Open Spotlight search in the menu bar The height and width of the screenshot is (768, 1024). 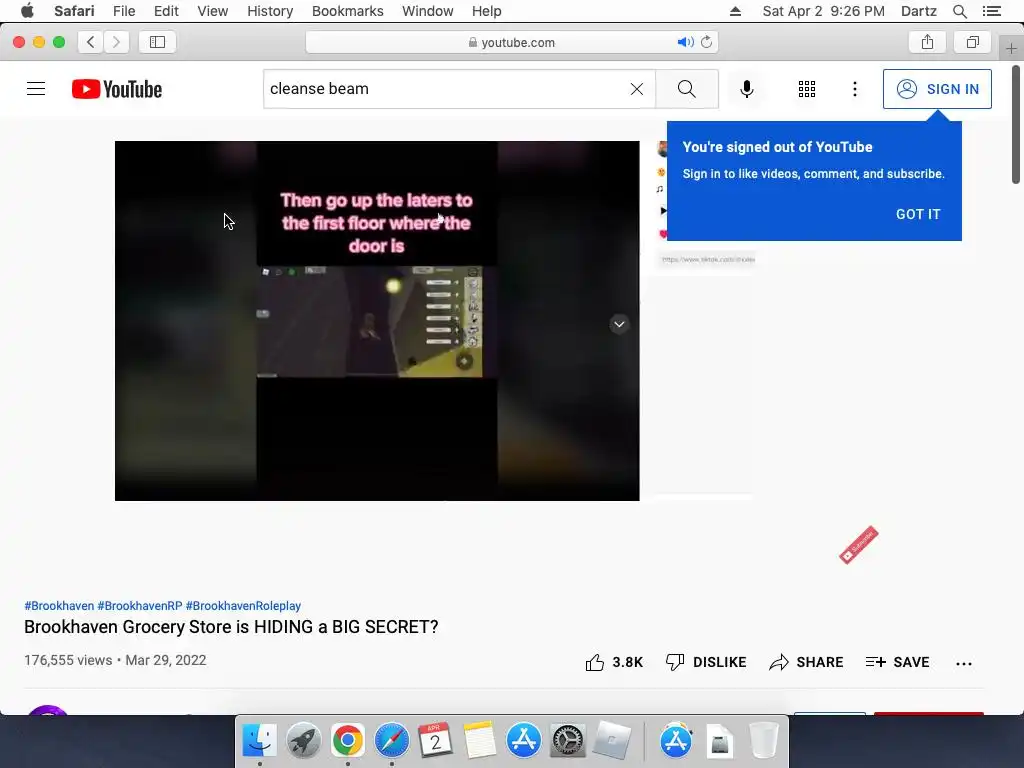click(959, 11)
